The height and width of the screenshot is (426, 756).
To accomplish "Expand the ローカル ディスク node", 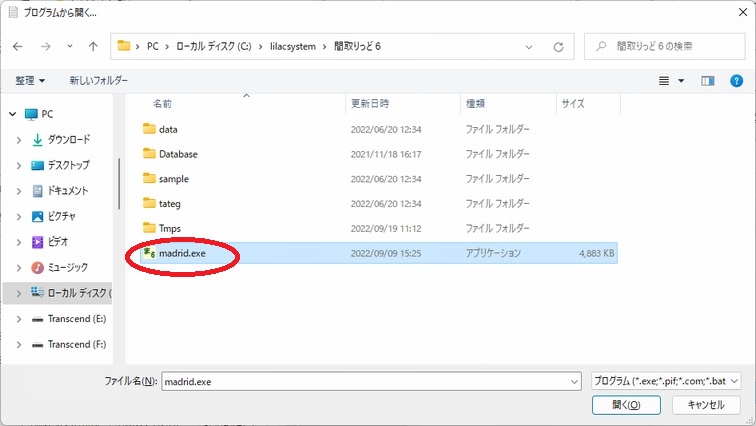I will (x=19, y=293).
